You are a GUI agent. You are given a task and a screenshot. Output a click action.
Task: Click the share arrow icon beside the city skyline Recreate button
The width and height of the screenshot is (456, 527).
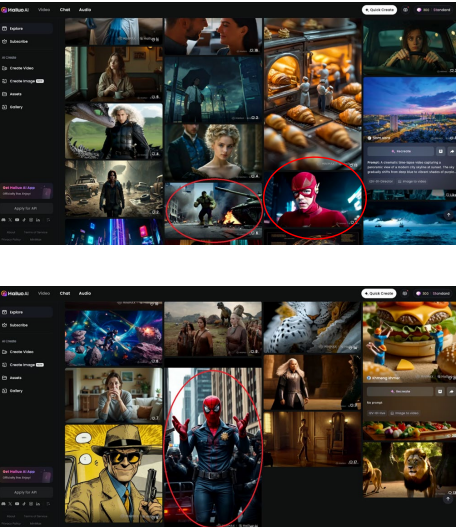(452, 152)
